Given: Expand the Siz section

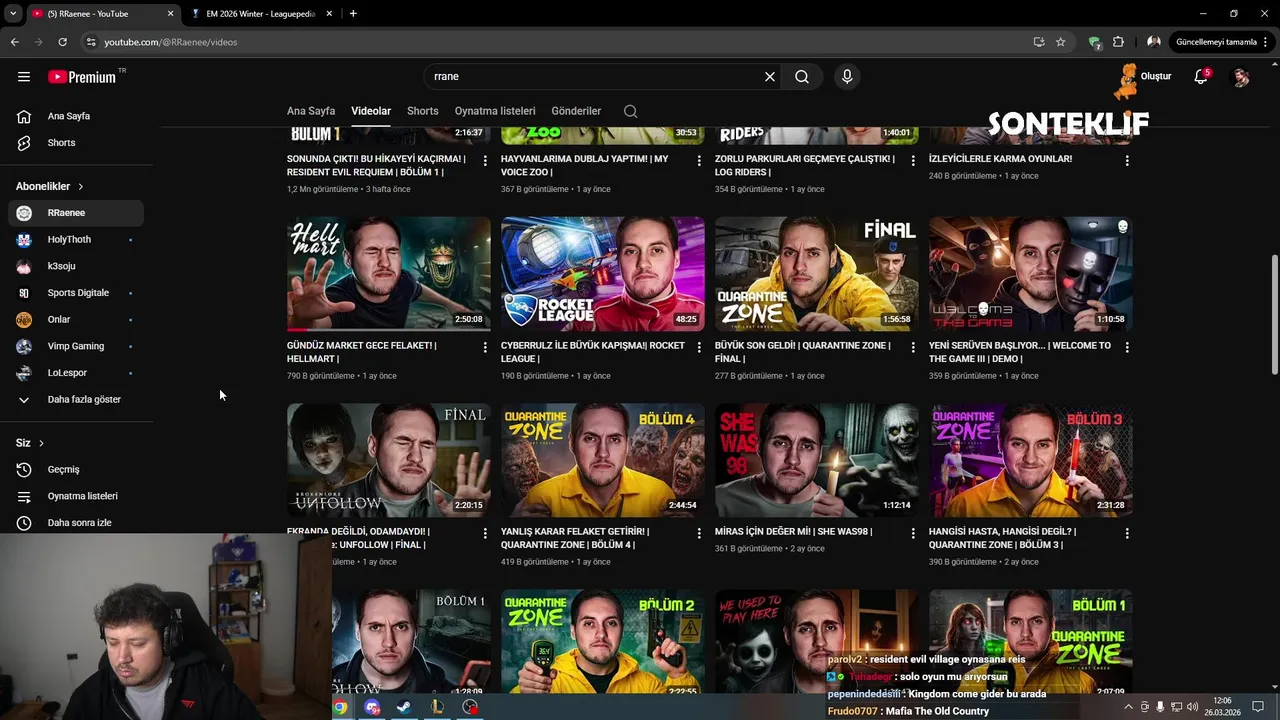Looking at the screenshot, I should coord(30,443).
